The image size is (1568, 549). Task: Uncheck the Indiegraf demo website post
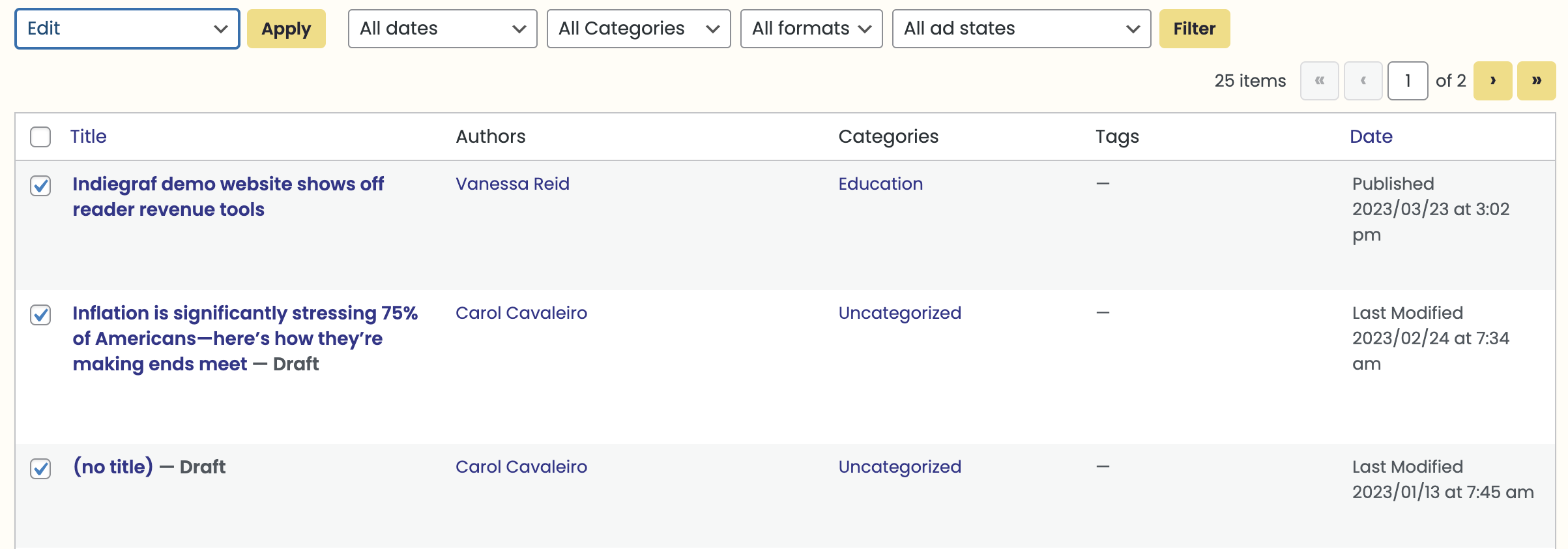40,186
